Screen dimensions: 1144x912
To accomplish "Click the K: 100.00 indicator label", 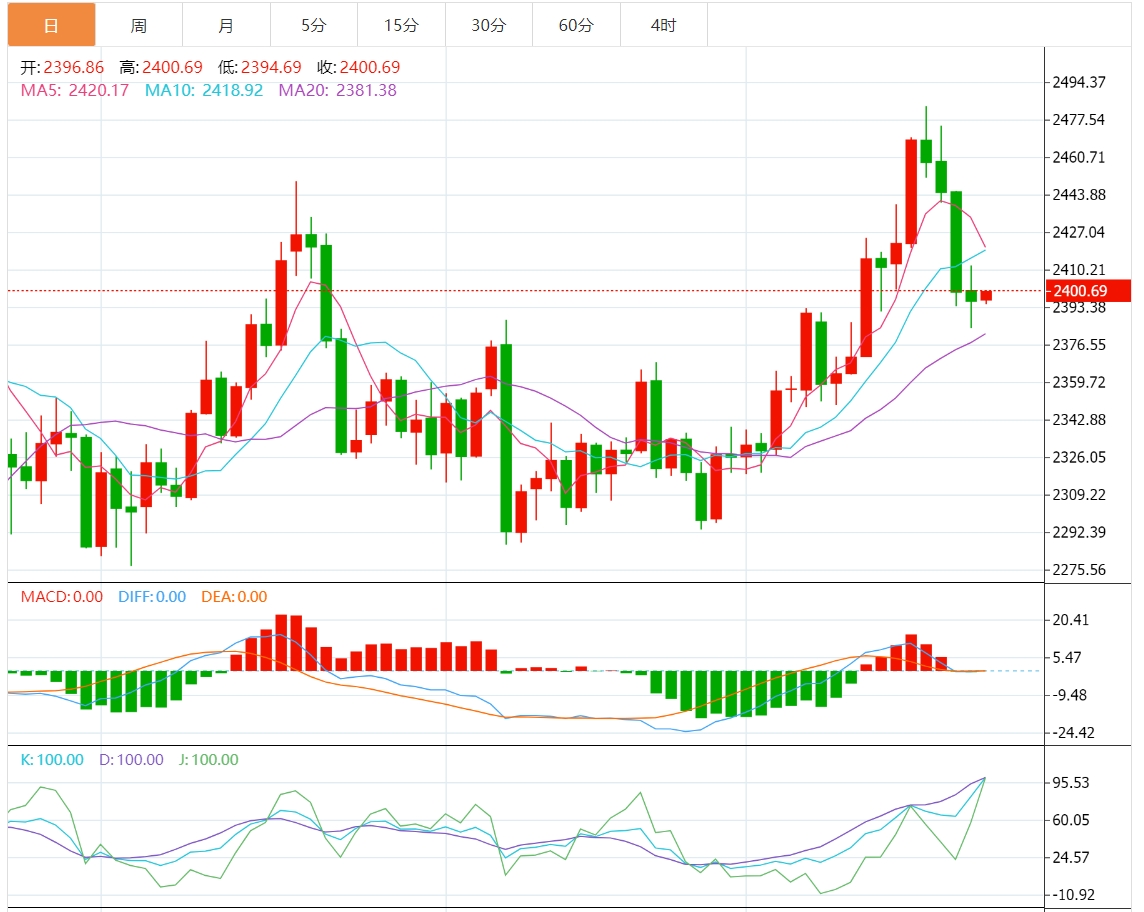I will tap(52, 760).
